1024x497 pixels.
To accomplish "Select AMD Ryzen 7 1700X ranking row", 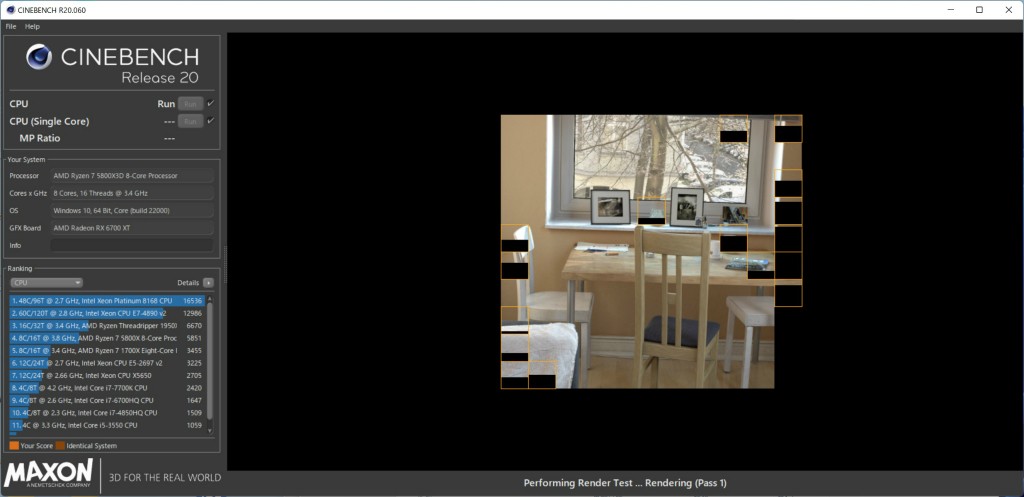I will (x=106, y=351).
